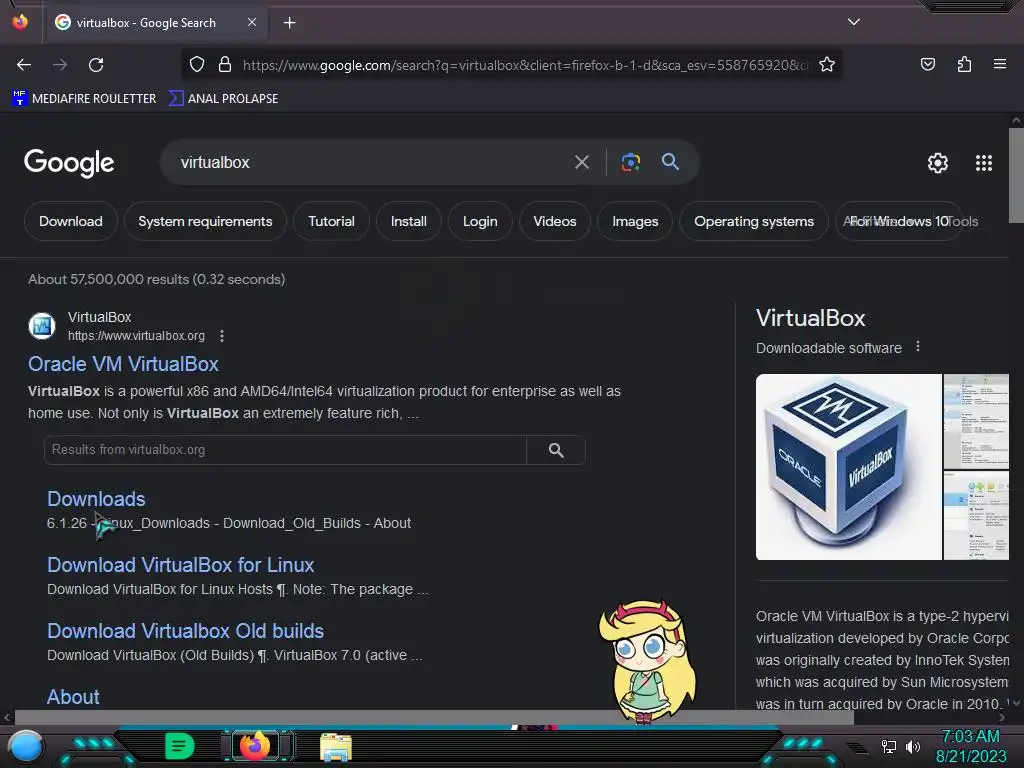The image size is (1024, 768).
Task: Open more options next to Downloadable software
Action: [918, 347]
